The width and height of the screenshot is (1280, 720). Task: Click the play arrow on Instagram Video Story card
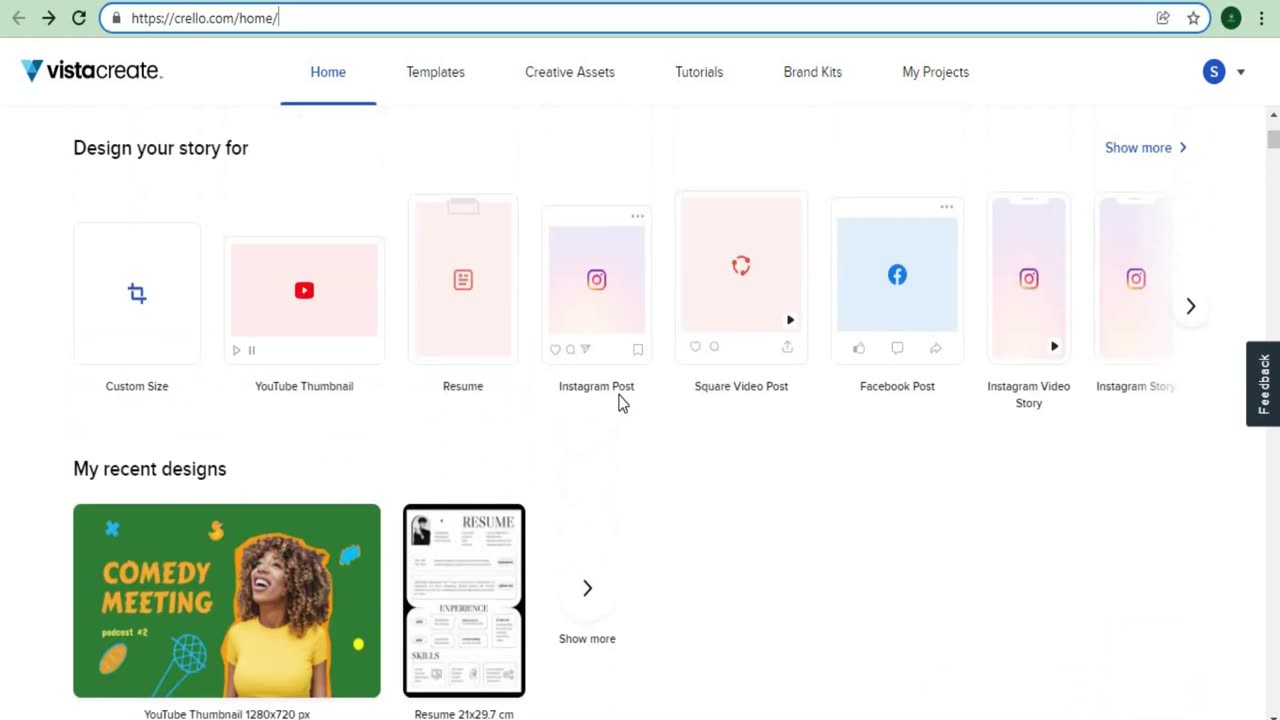(x=1054, y=346)
